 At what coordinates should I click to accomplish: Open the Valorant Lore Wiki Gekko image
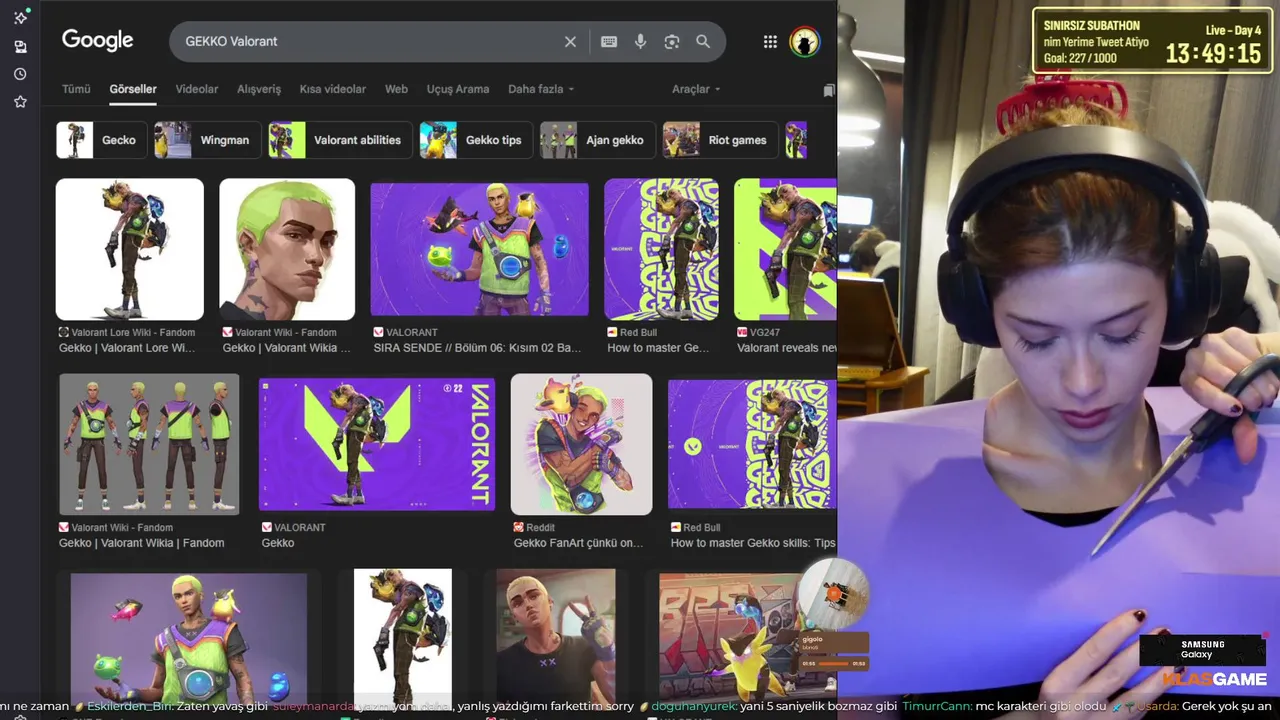(x=130, y=249)
